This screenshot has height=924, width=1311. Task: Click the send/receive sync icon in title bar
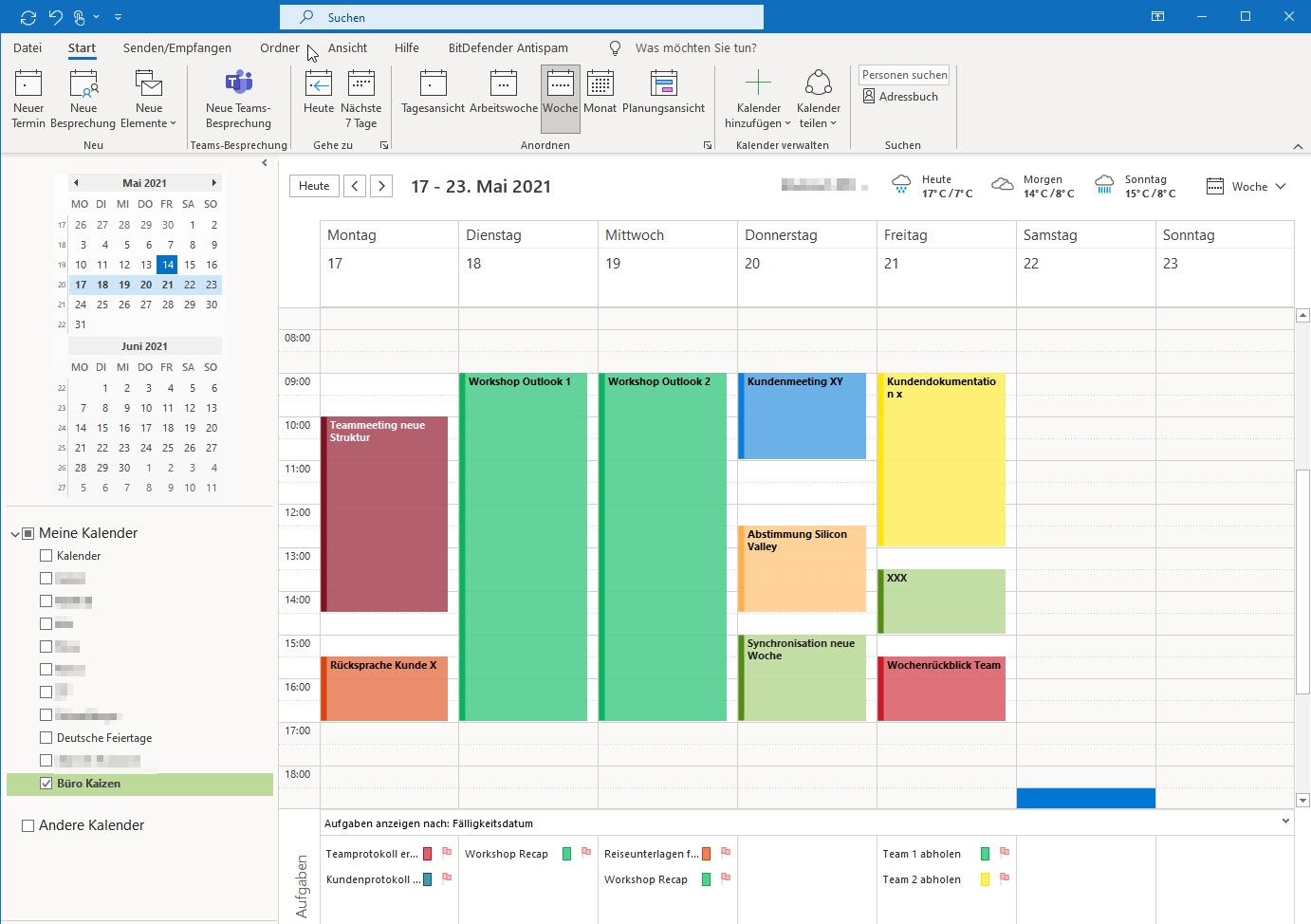[x=28, y=17]
